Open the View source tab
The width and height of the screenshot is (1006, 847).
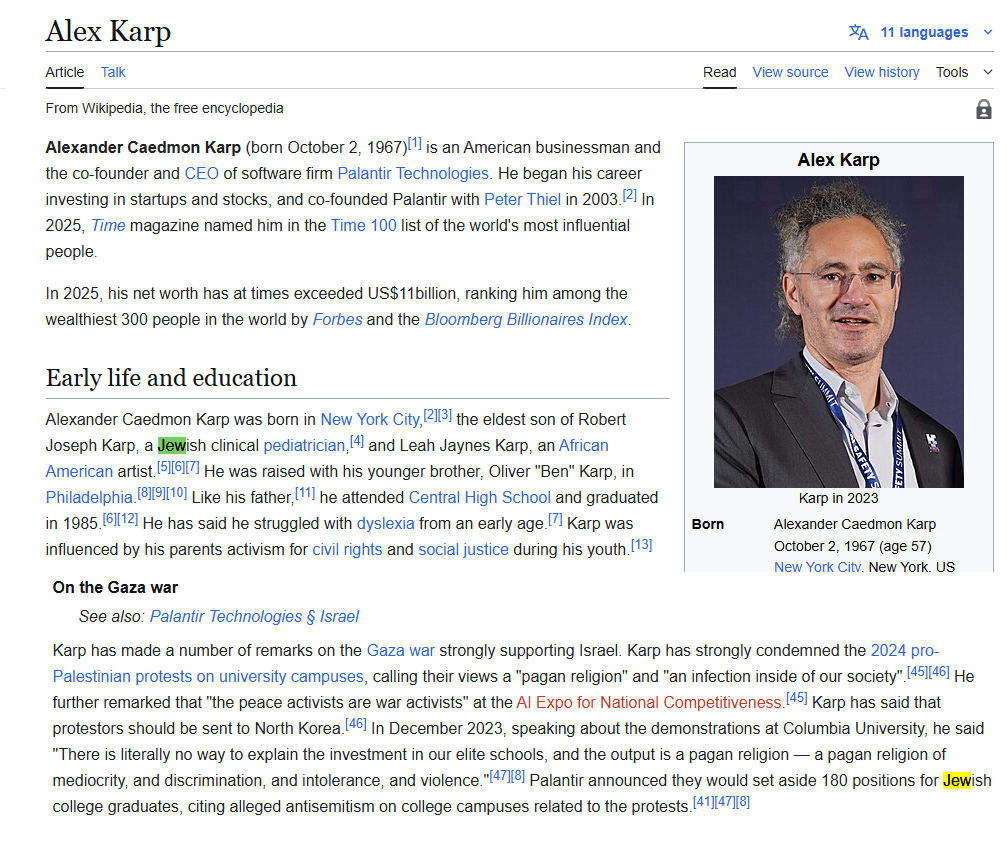point(790,73)
